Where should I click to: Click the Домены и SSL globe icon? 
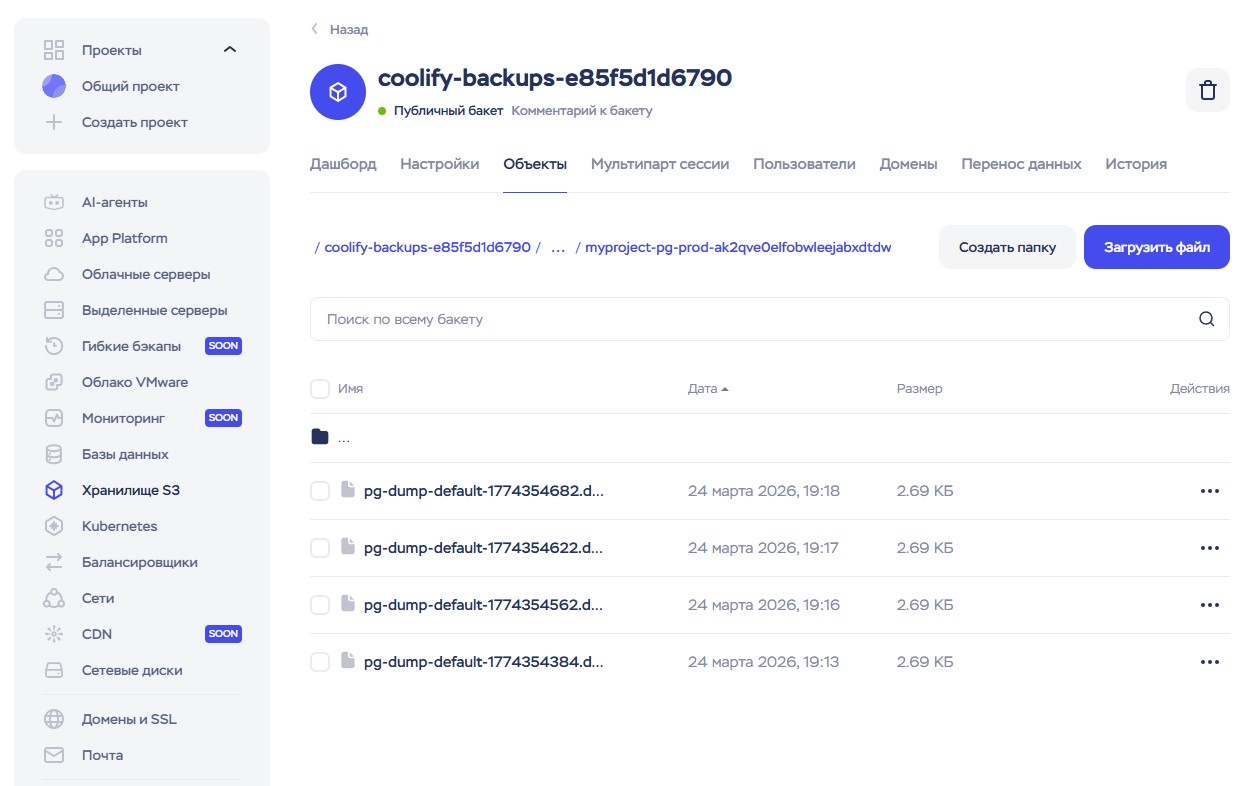click(x=54, y=719)
